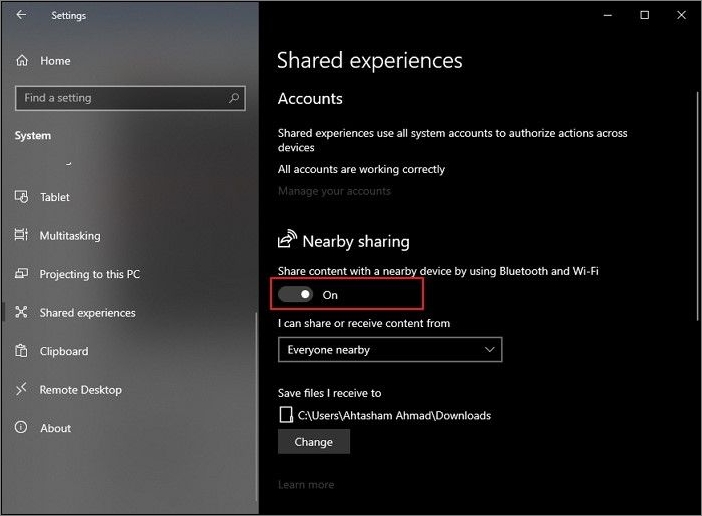Open the Everyone nearby dropdown
Viewport: 702px width, 516px height.
(389, 350)
